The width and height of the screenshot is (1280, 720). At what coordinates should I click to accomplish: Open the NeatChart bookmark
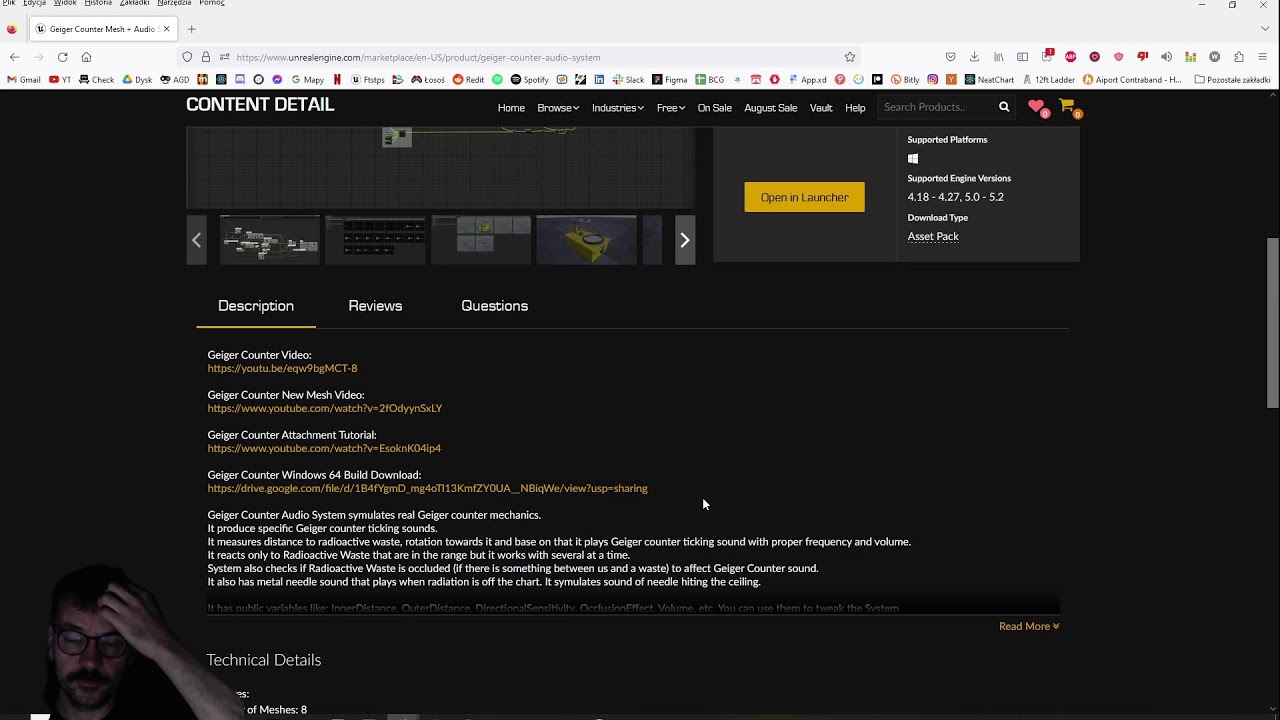989,80
